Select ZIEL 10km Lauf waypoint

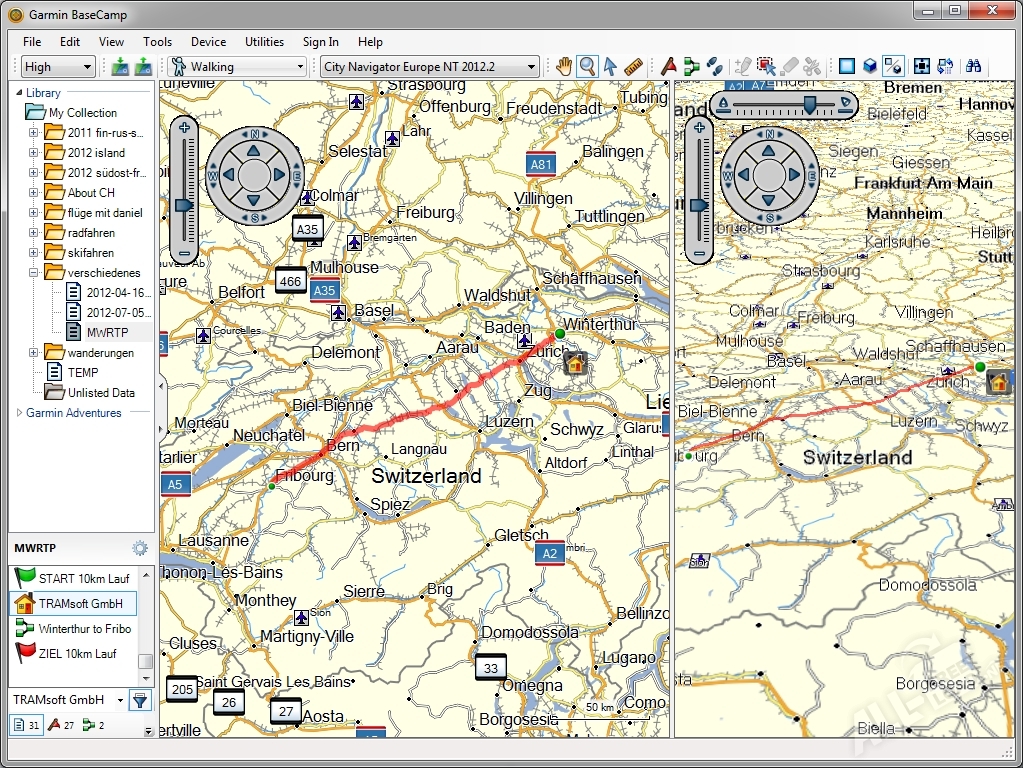[x=77, y=654]
